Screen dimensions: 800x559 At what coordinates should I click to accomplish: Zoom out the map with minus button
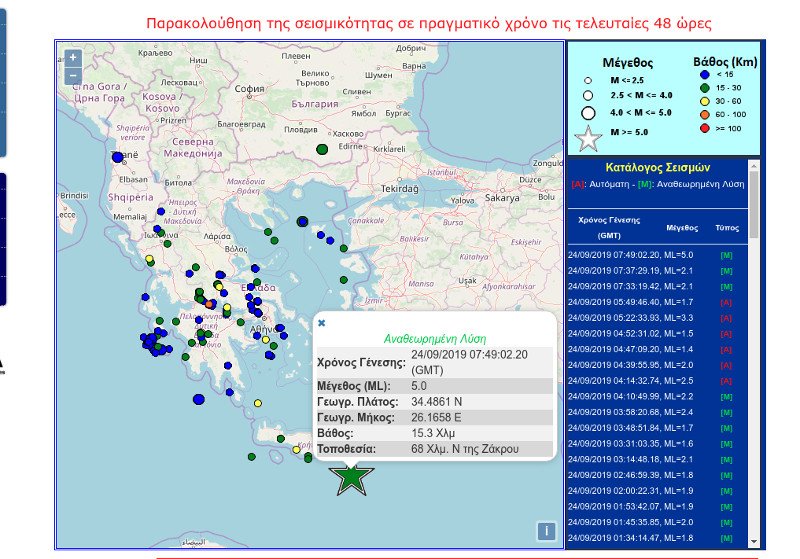click(73, 76)
